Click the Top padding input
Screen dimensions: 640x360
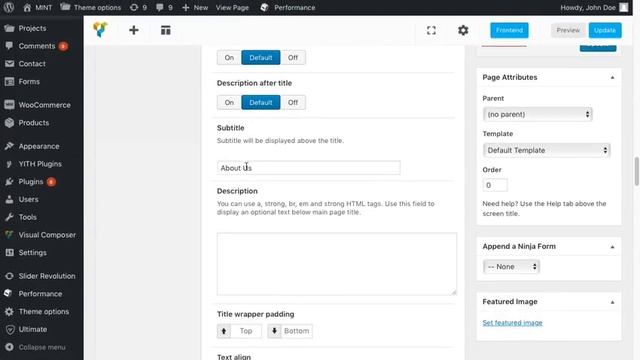[x=246, y=331]
